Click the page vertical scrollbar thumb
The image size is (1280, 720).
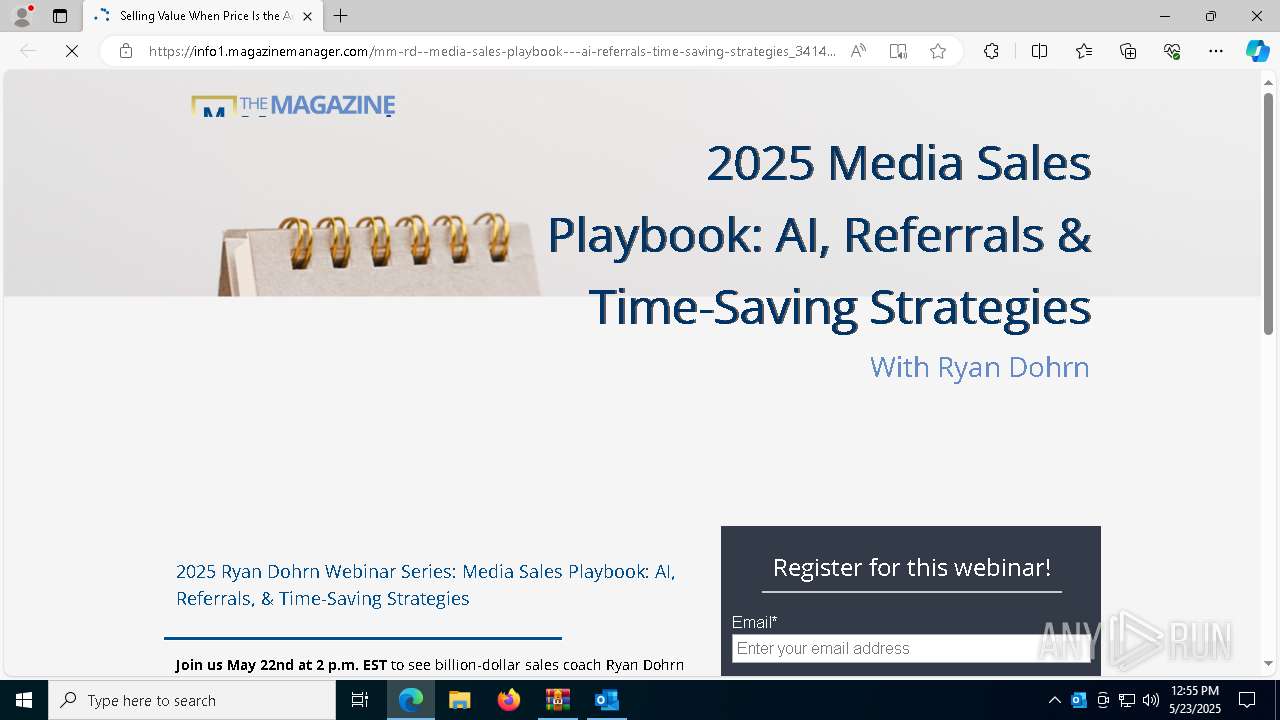(1268, 213)
